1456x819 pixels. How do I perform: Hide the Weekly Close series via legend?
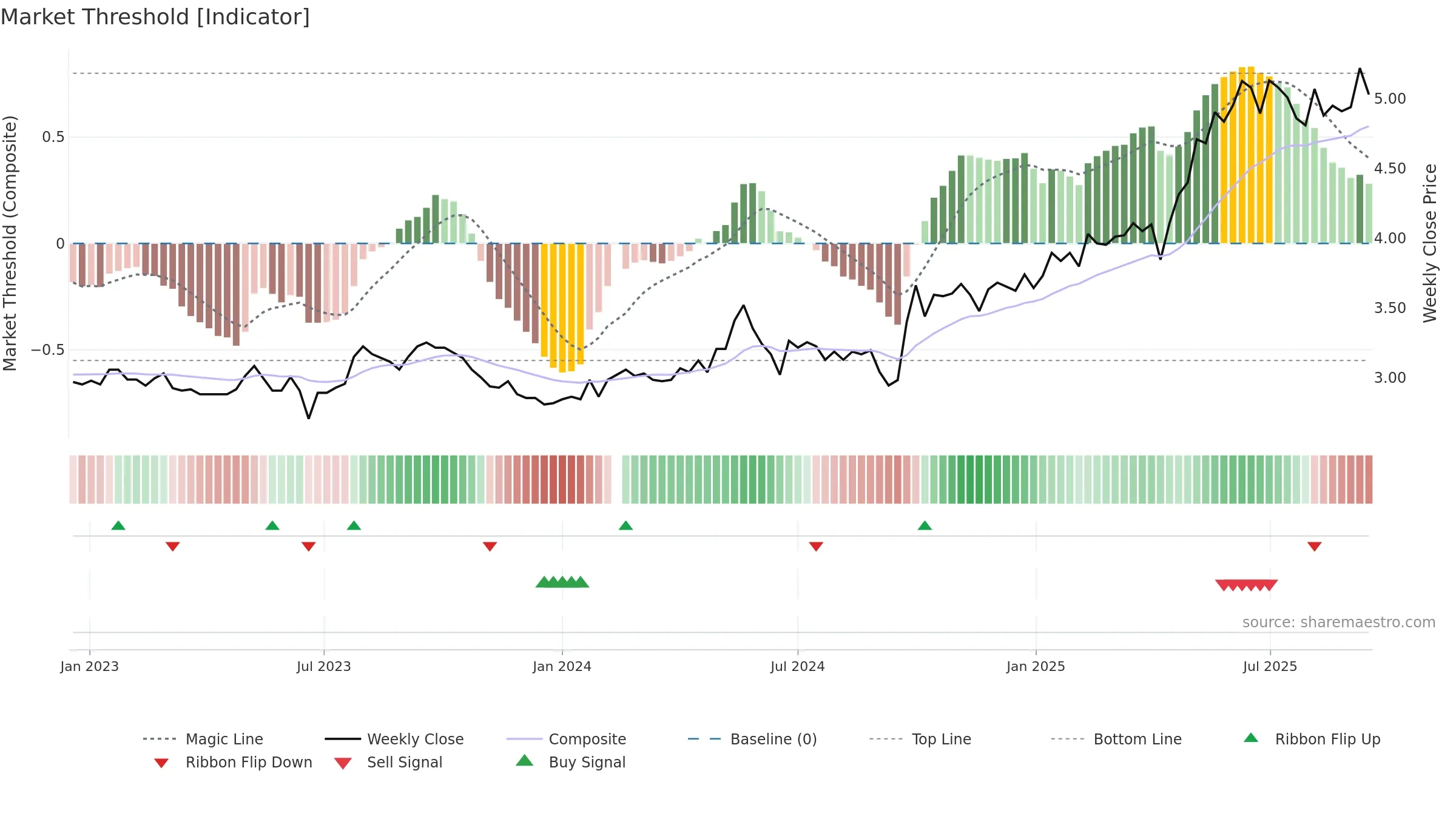[x=394, y=739]
